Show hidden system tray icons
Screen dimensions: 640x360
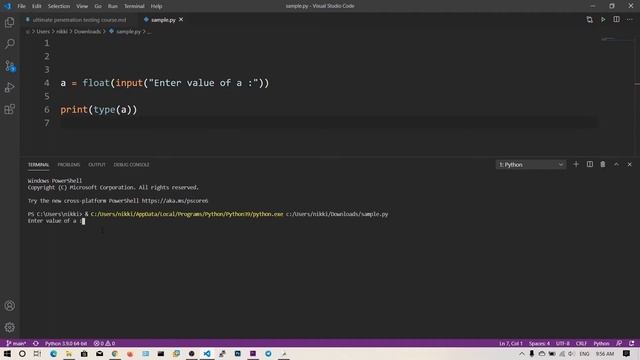tap(522, 354)
